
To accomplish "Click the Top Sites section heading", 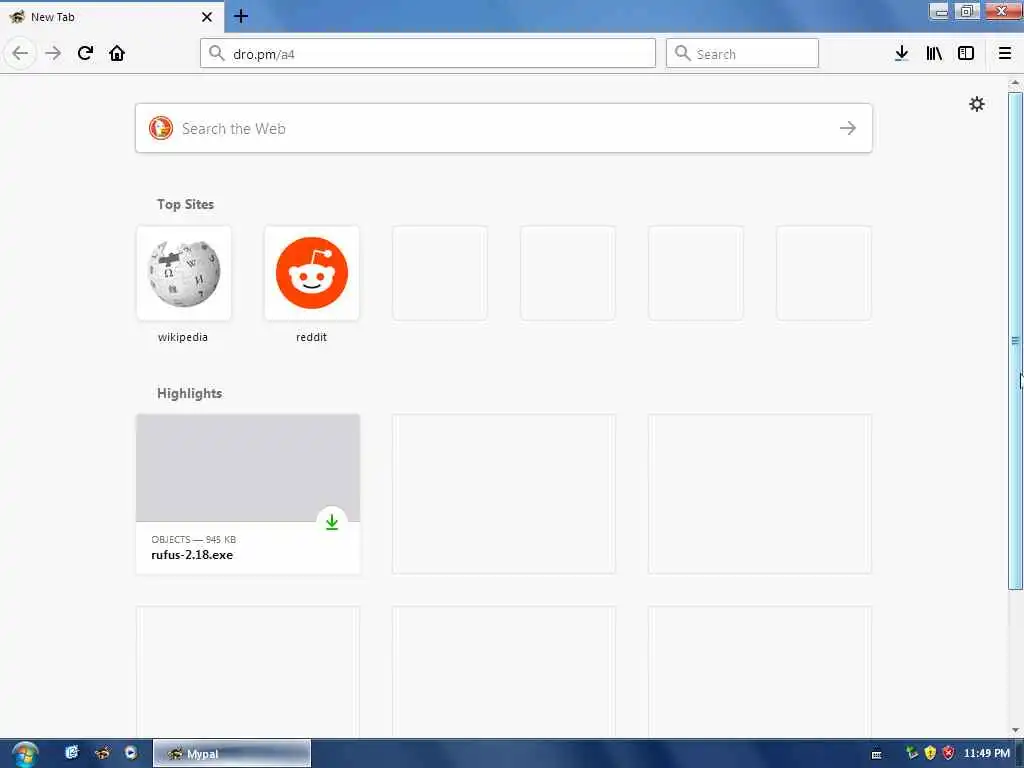I will (x=185, y=204).
